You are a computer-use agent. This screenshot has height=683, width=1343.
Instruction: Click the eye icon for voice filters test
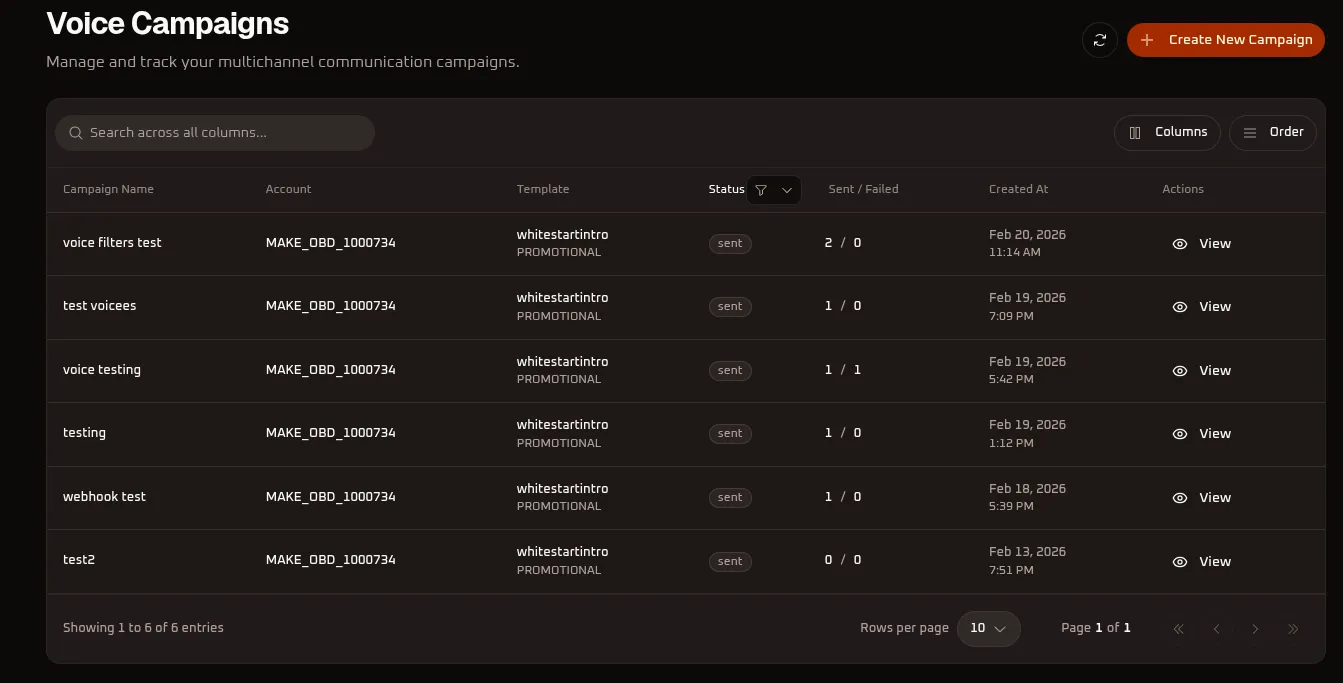1180,244
